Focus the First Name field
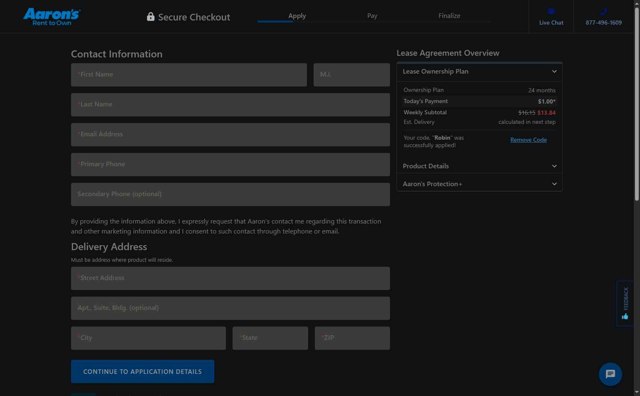This screenshot has height=396, width=640. point(189,75)
